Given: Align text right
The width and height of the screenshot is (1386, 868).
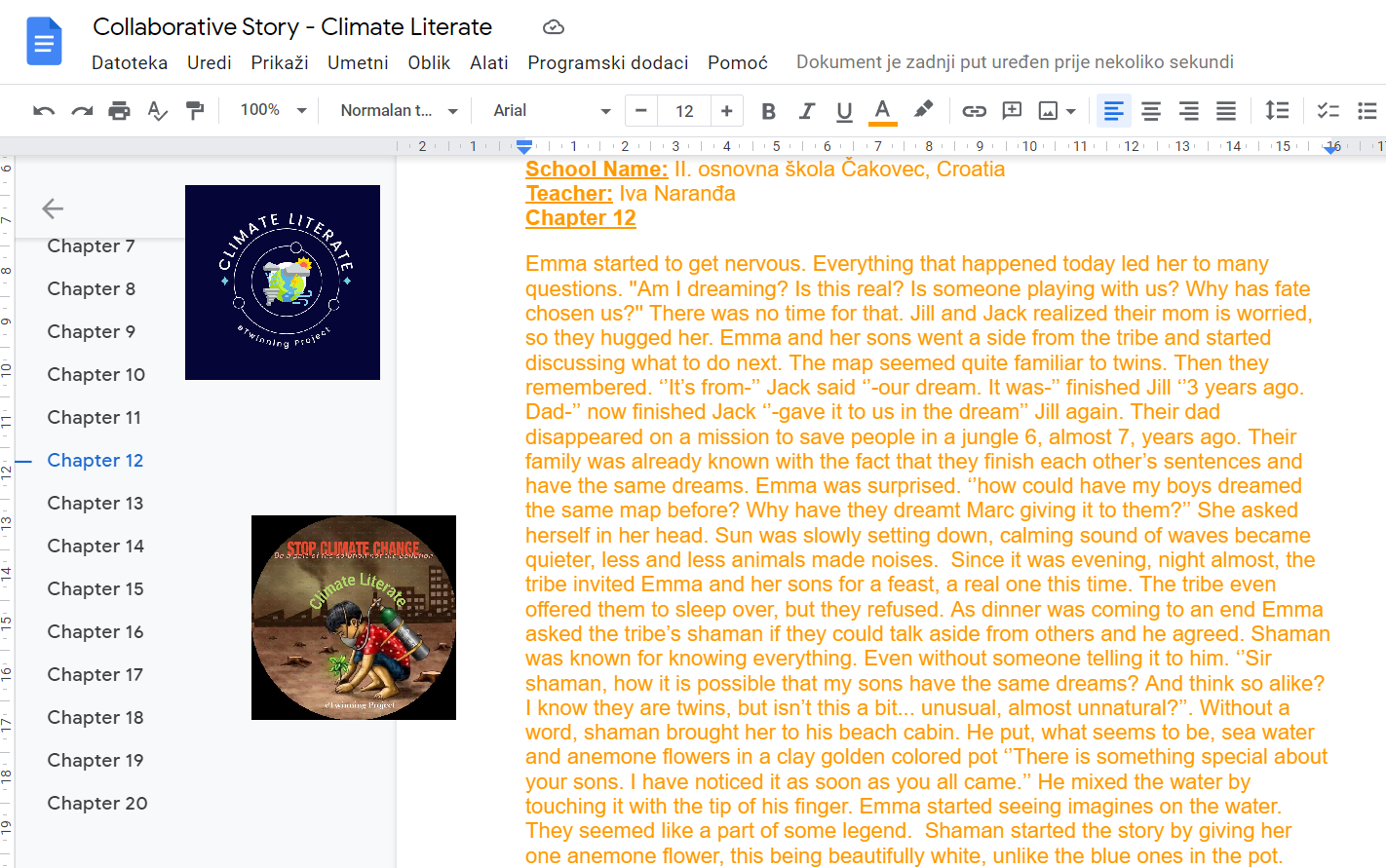Looking at the screenshot, I should pyautogui.click(x=1188, y=111).
